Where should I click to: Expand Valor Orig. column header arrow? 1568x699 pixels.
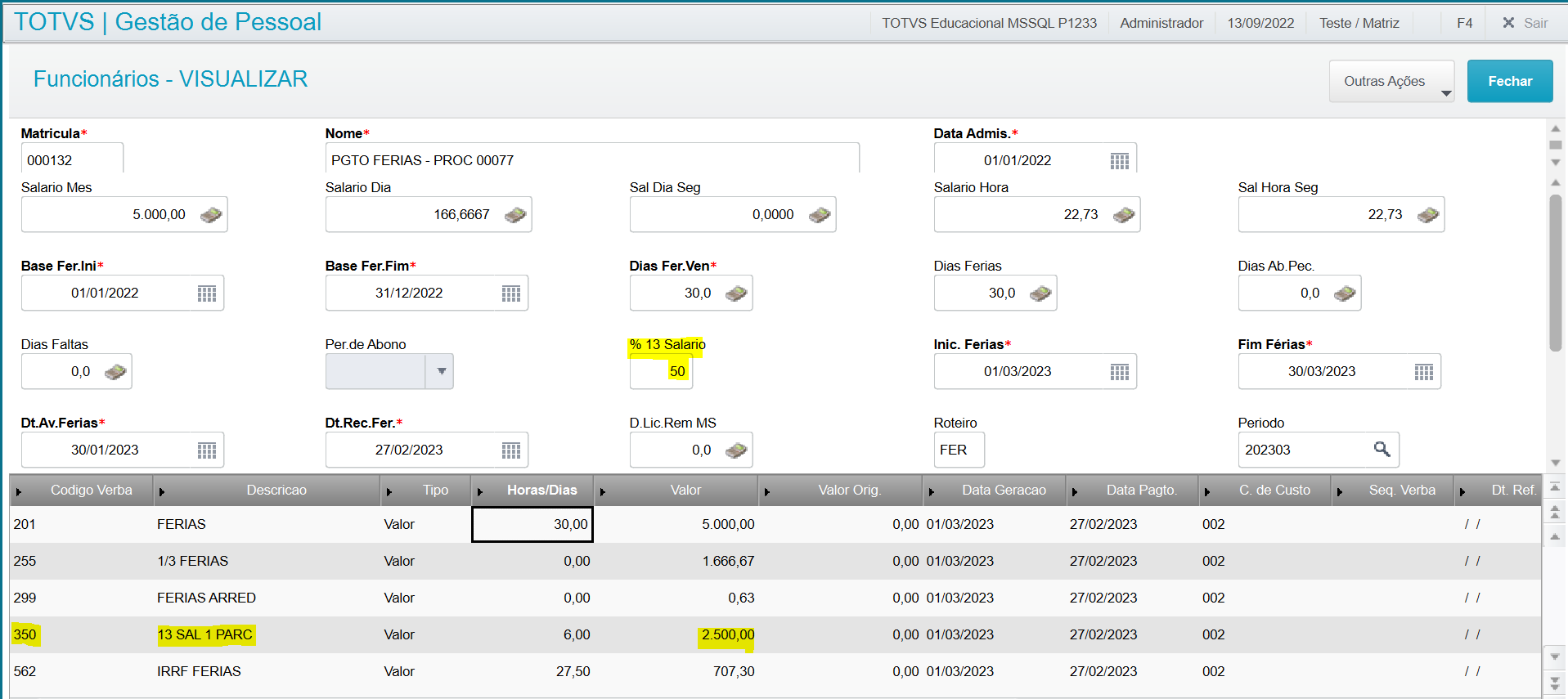point(766,491)
